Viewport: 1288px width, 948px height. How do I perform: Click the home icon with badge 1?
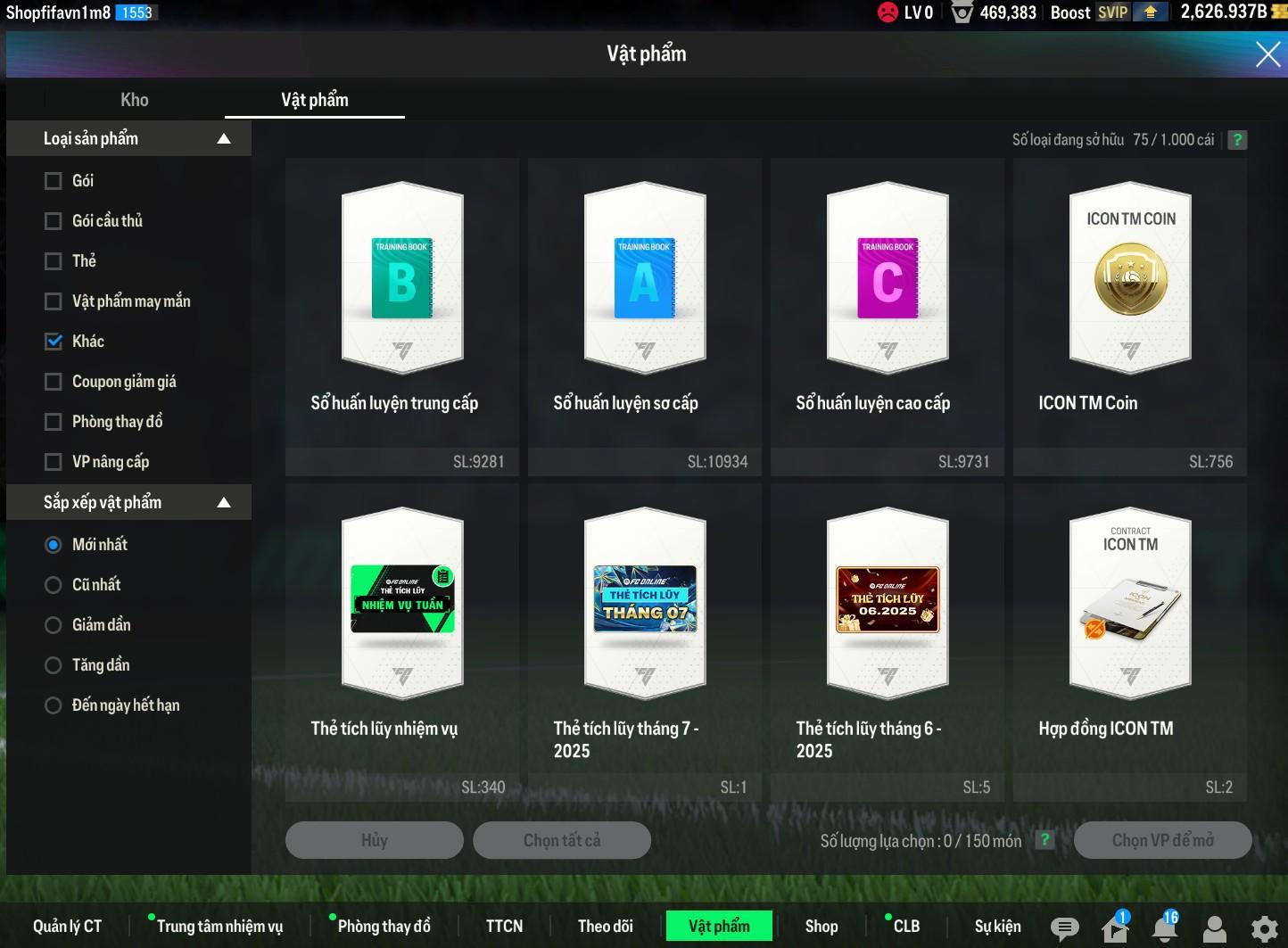click(x=1115, y=928)
